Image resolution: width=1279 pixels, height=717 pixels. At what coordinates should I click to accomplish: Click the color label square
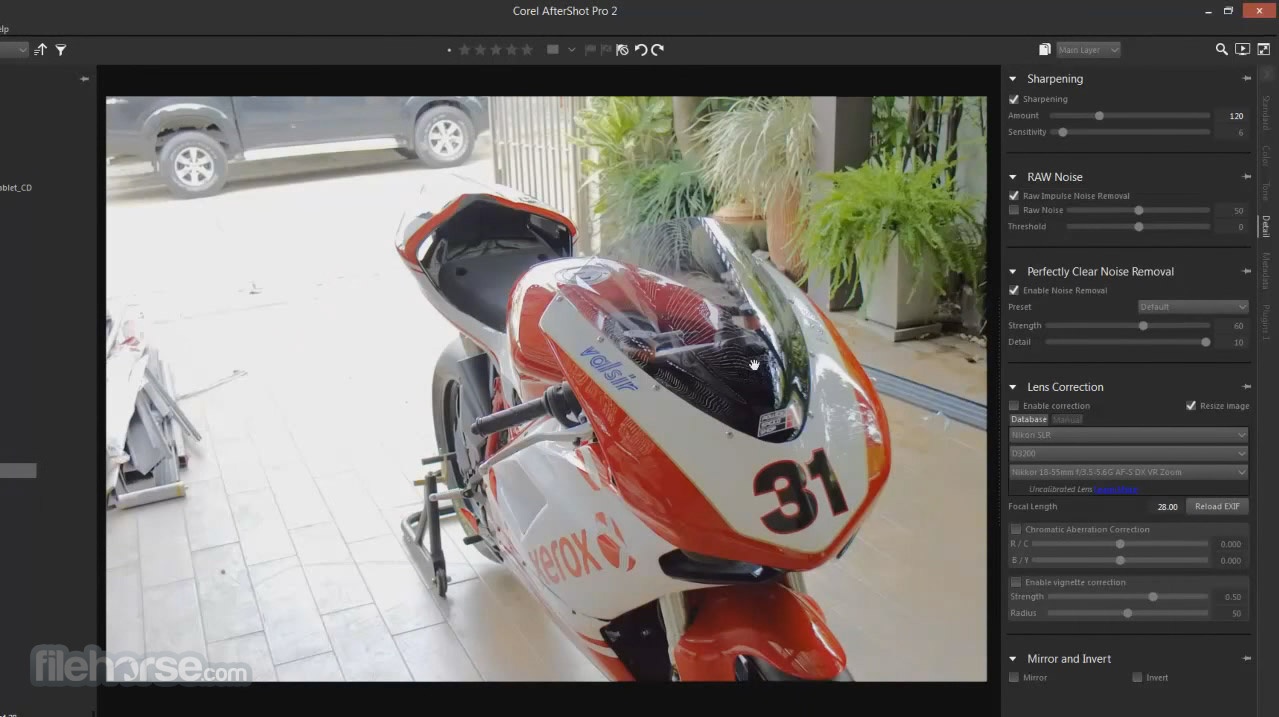pyautogui.click(x=552, y=49)
